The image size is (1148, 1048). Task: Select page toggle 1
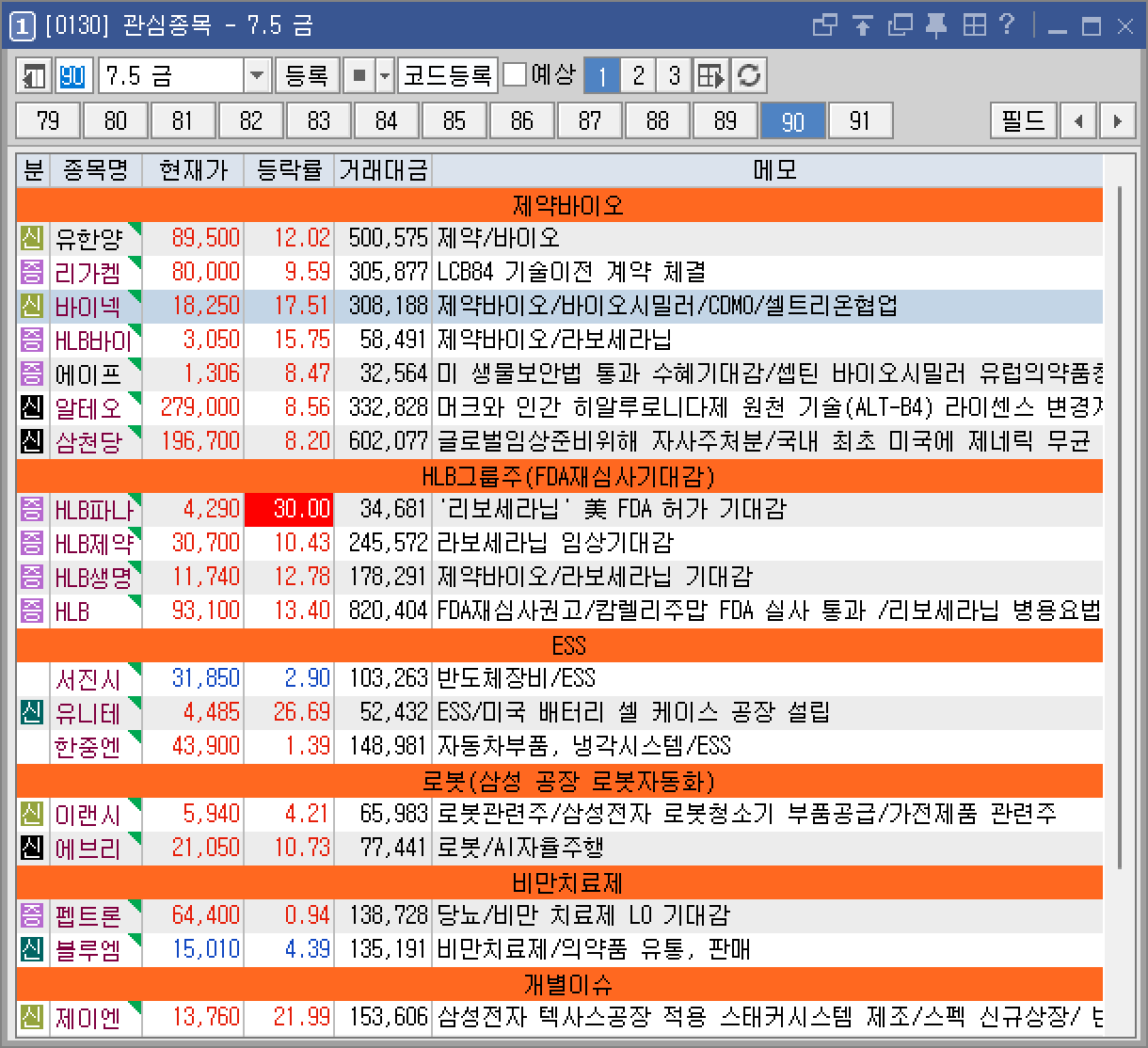coord(602,76)
